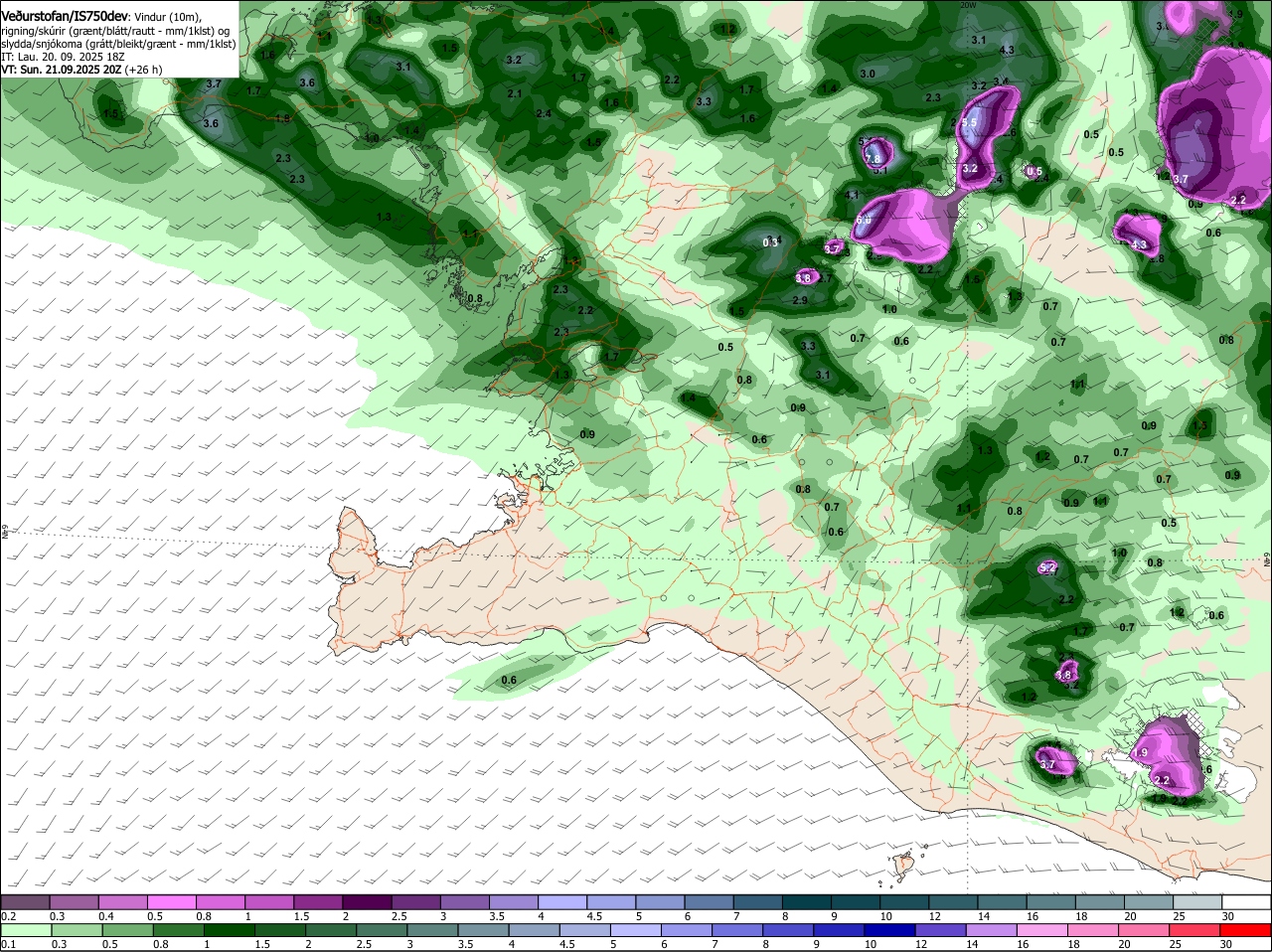
Task: Click the 'VT: Sun. 21.09.2025 20Z' valid time
Action: (x=62, y=70)
